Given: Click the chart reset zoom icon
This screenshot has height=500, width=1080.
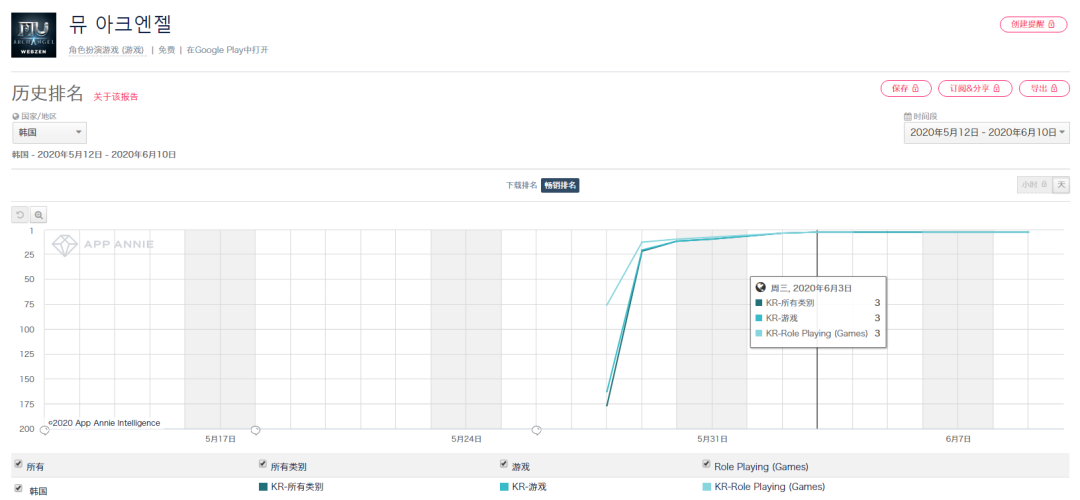Looking at the screenshot, I should pyautogui.click(x=21, y=216).
